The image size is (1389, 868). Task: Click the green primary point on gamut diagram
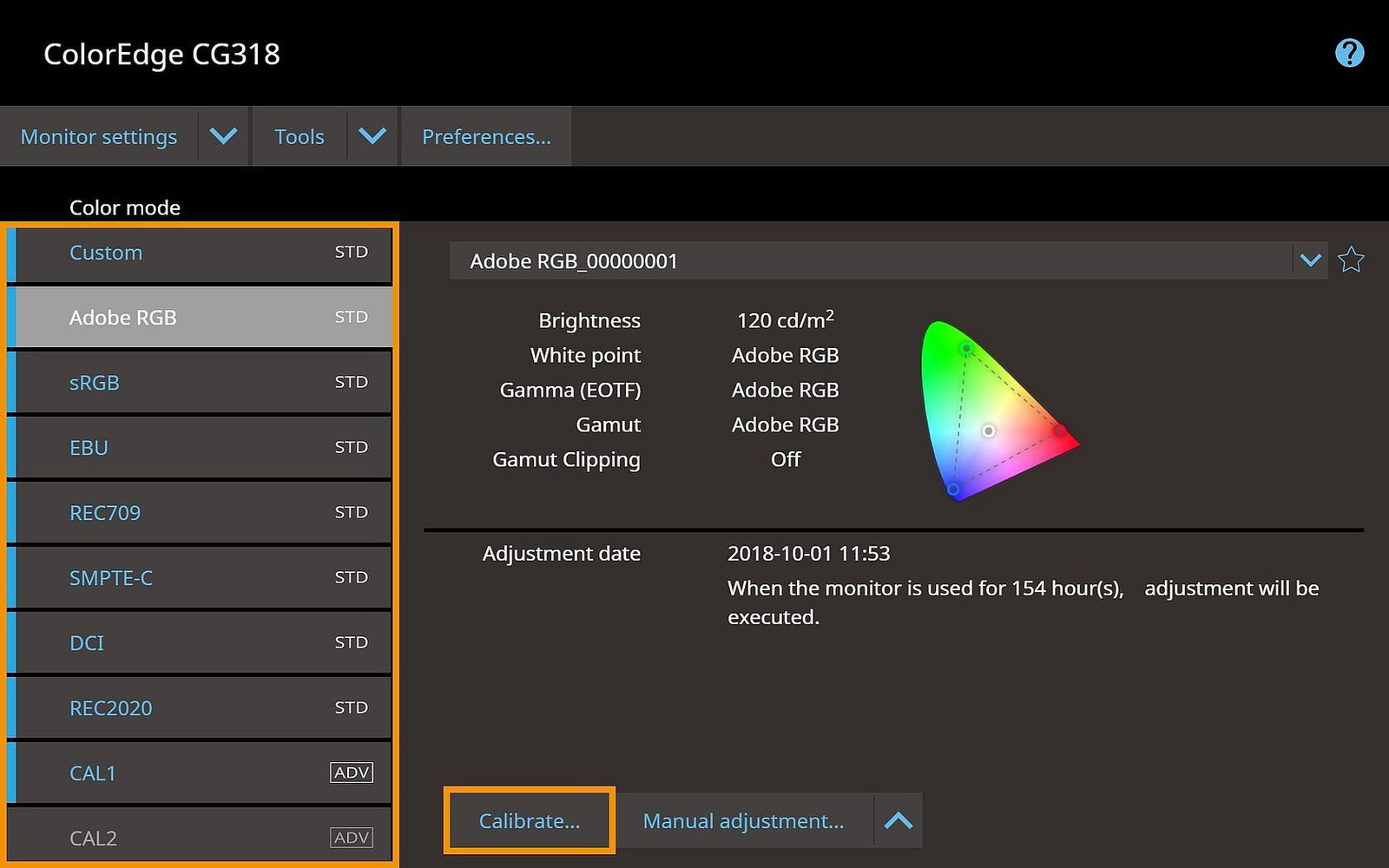coord(966,349)
